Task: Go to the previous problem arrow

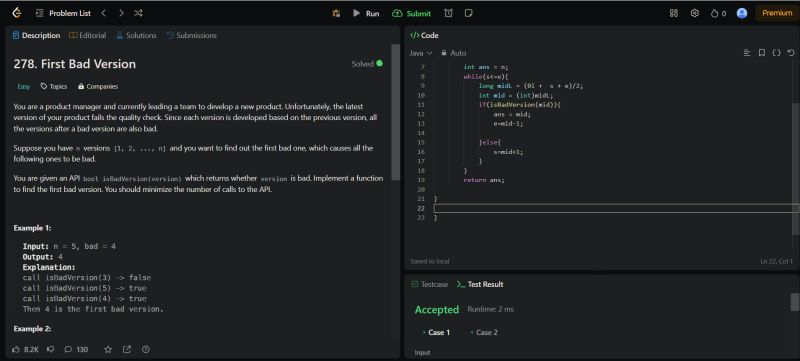Action: [104, 13]
